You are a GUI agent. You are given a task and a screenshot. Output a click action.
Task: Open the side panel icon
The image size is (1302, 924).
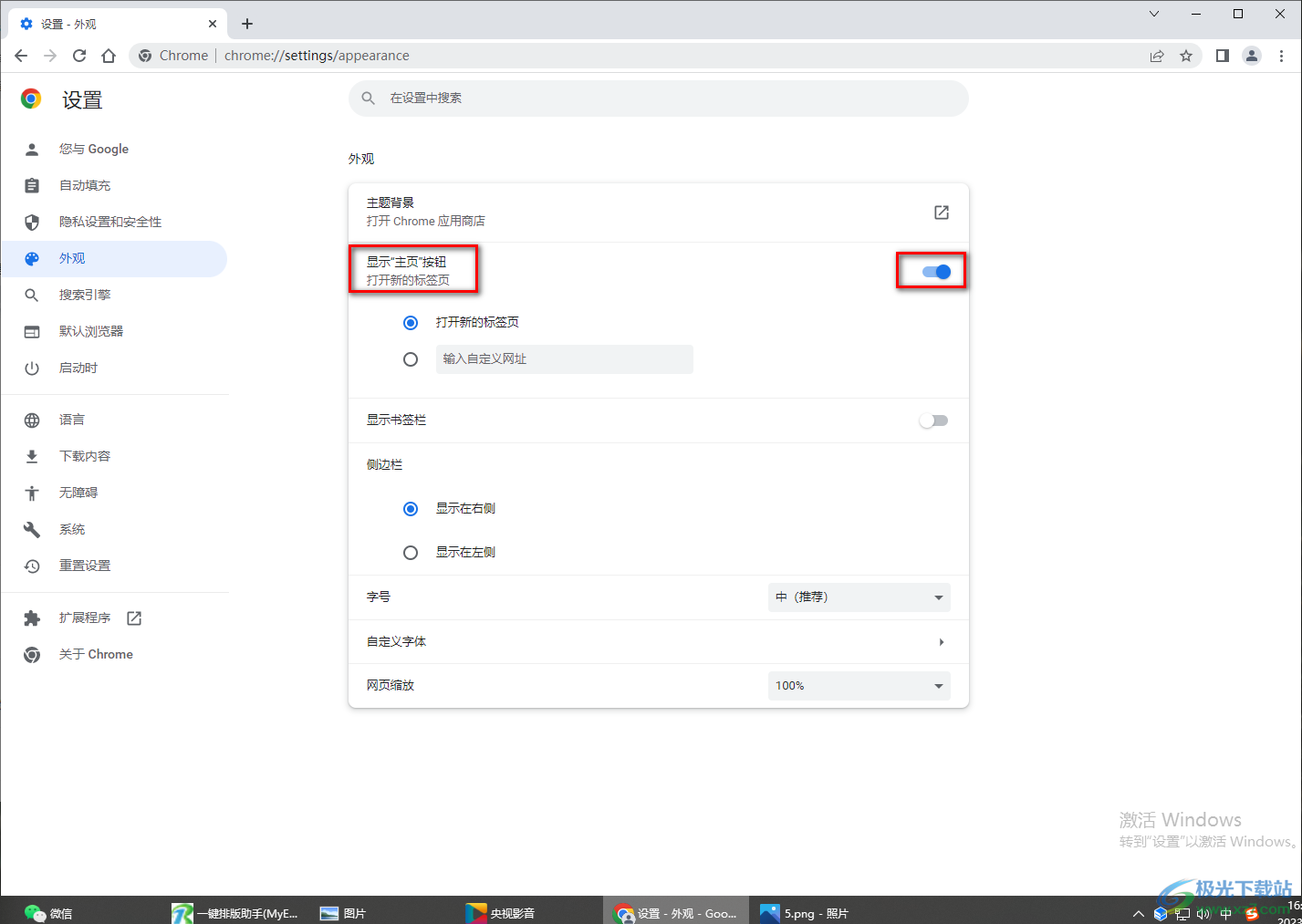coord(1223,56)
